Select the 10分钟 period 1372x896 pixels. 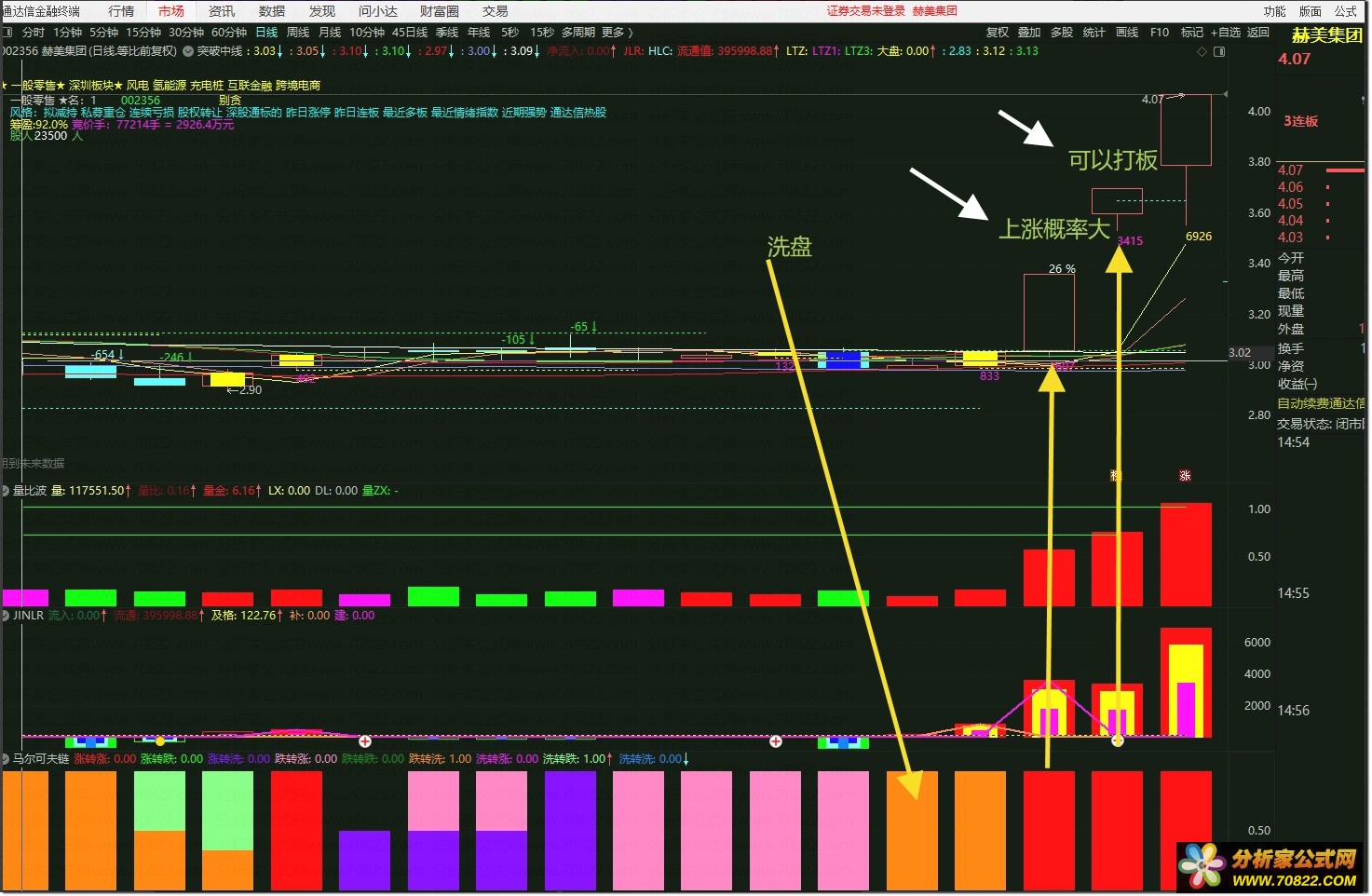[x=367, y=33]
